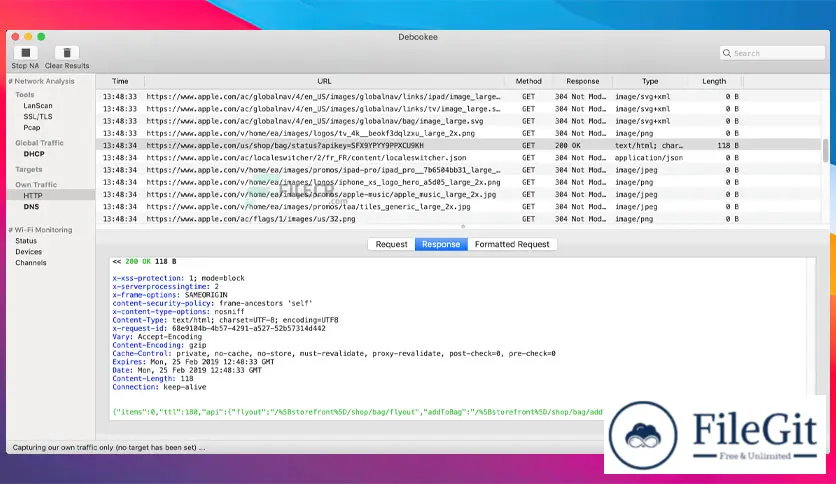Select the globalnav/links/tv image row
Image resolution: width=836 pixels, height=484 pixels.
[459, 109]
